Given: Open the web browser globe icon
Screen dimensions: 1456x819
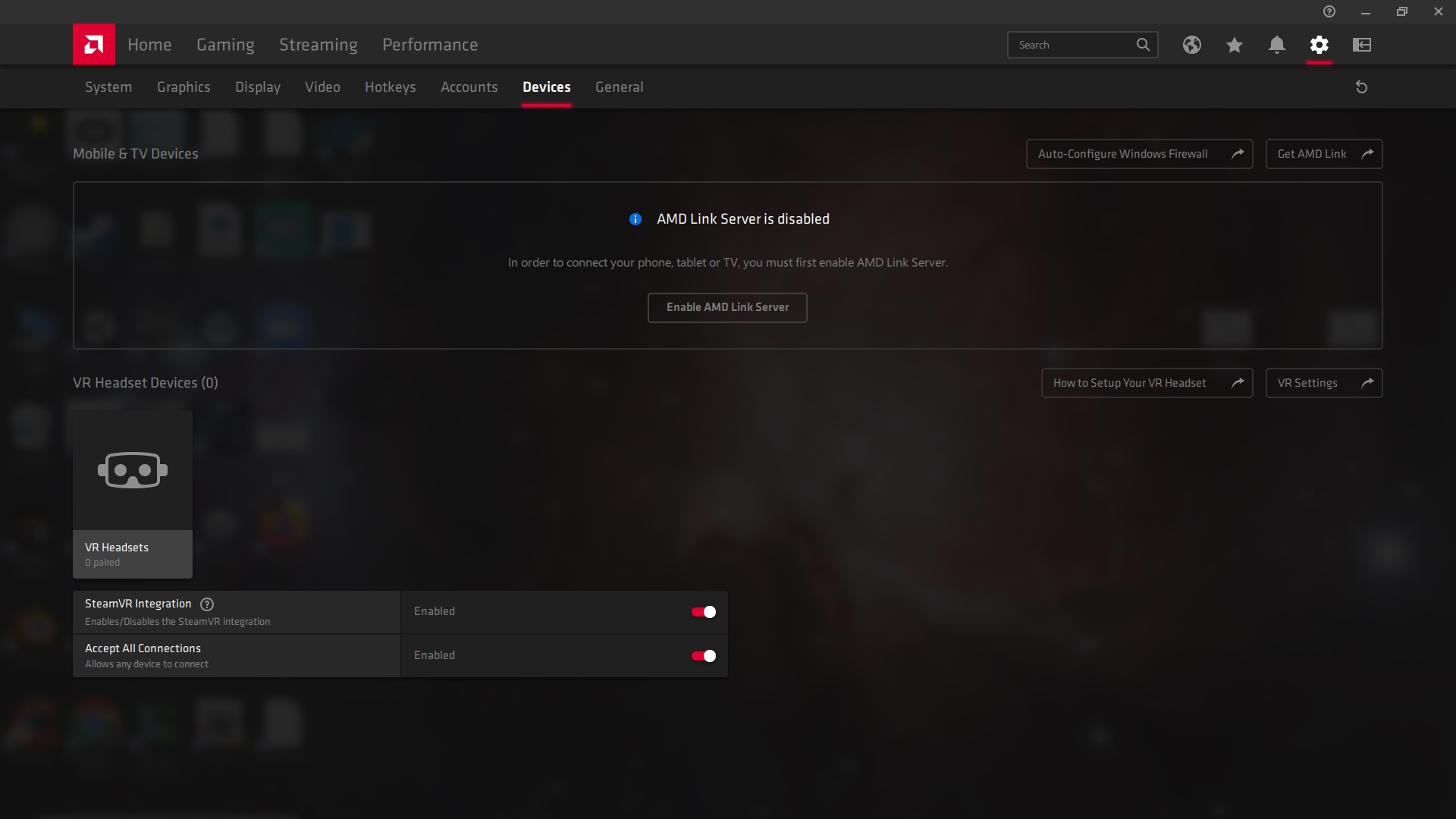Looking at the screenshot, I should pyautogui.click(x=1191, y=45).
